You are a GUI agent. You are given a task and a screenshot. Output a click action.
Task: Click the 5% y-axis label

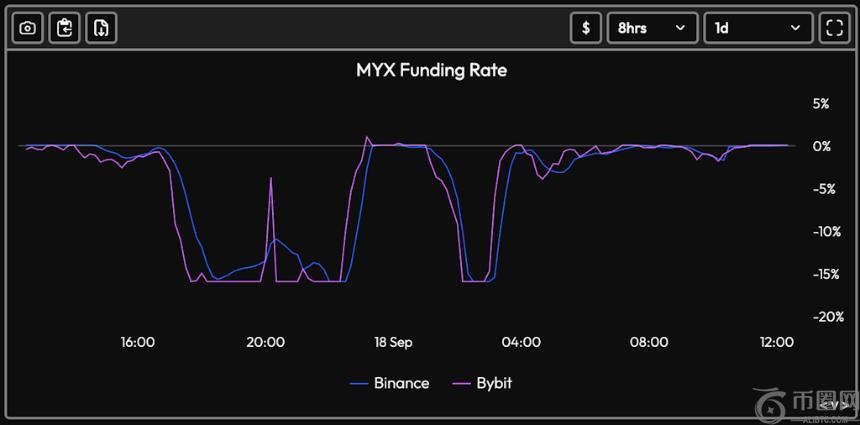tap(821, 104)
